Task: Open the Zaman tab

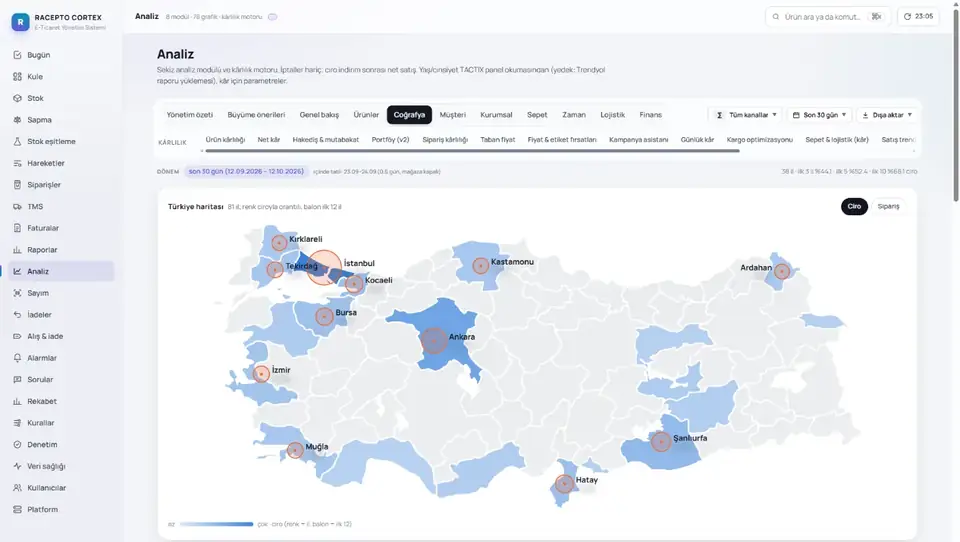Action: 574,115
